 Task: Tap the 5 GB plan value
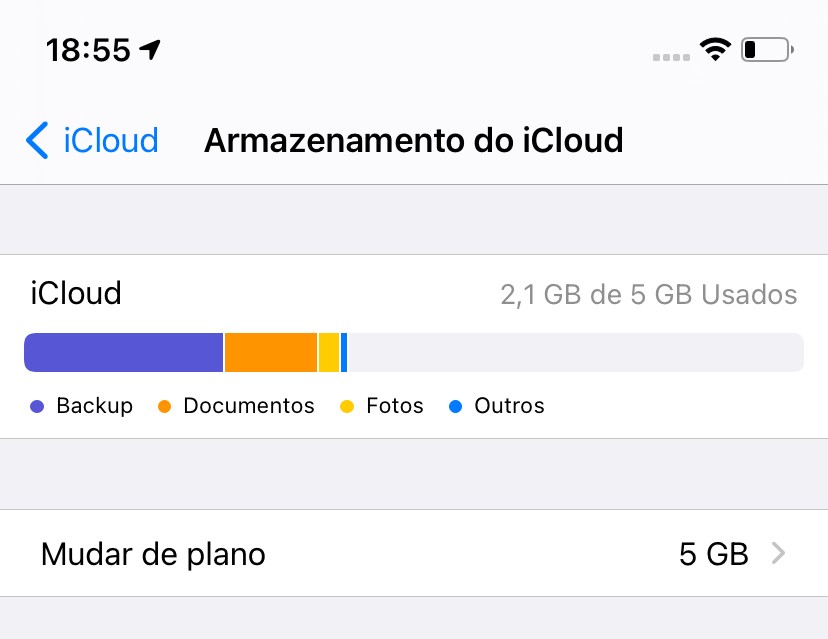point(713,554)
